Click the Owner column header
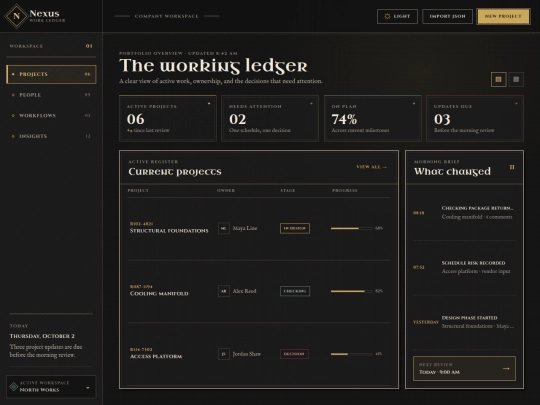This screenshot has width=540, height=405. (x=226, y=190)
